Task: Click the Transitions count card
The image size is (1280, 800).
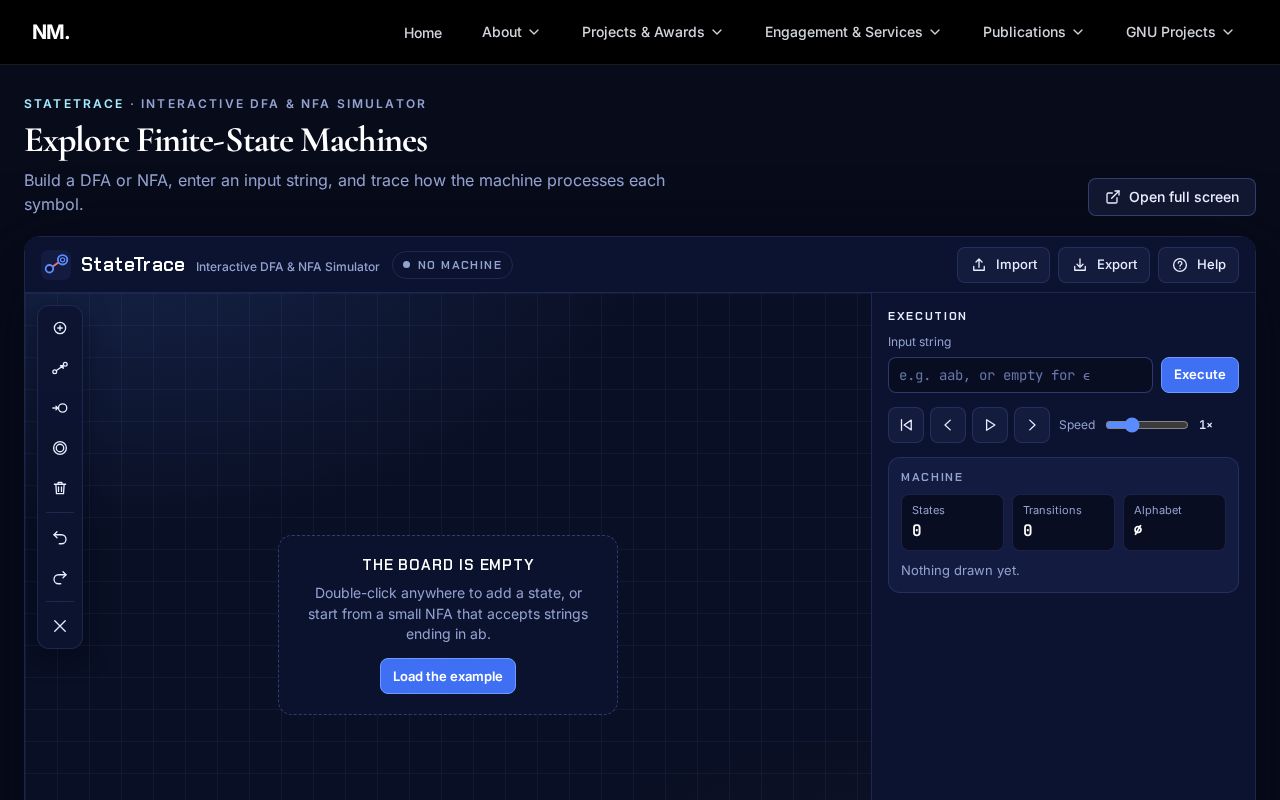Action: pos(1063,522)
